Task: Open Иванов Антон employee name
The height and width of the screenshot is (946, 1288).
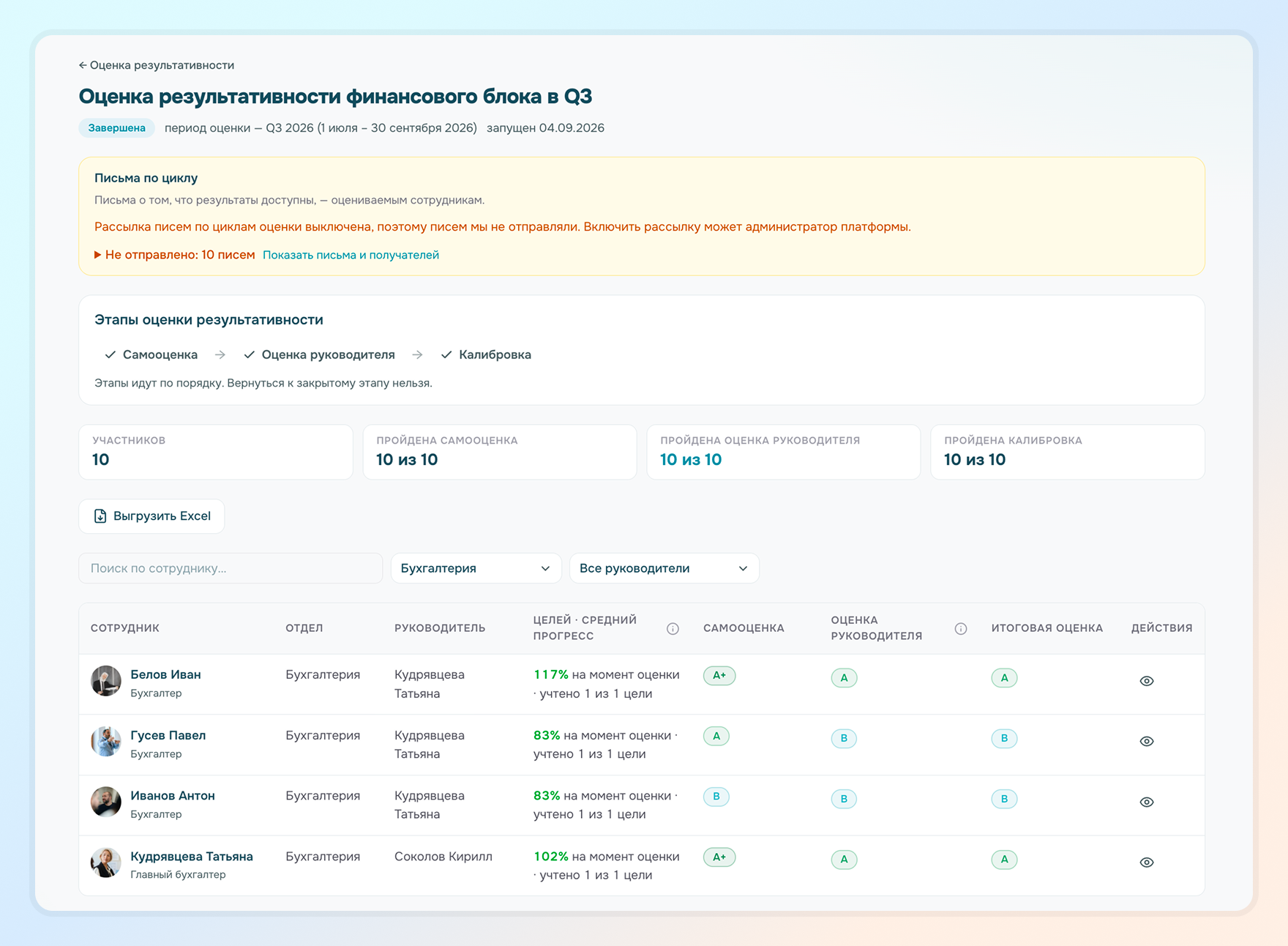Action: pos(173,795)
